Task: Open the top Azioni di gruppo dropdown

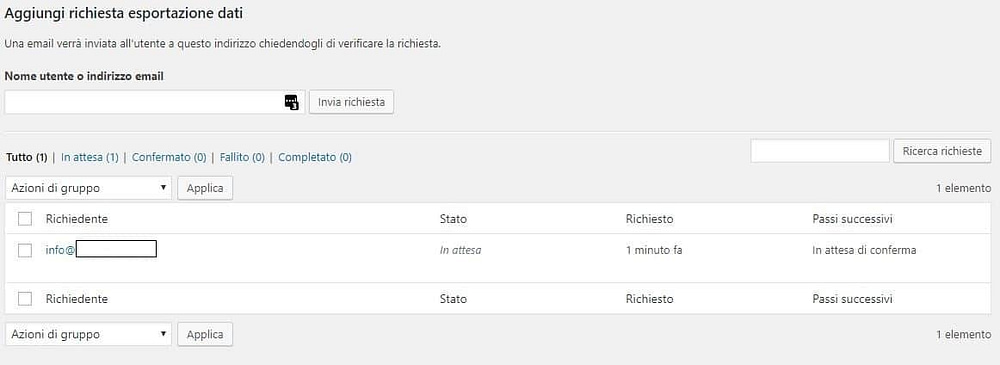Action: pyautogui.click(x=89, y=188)
